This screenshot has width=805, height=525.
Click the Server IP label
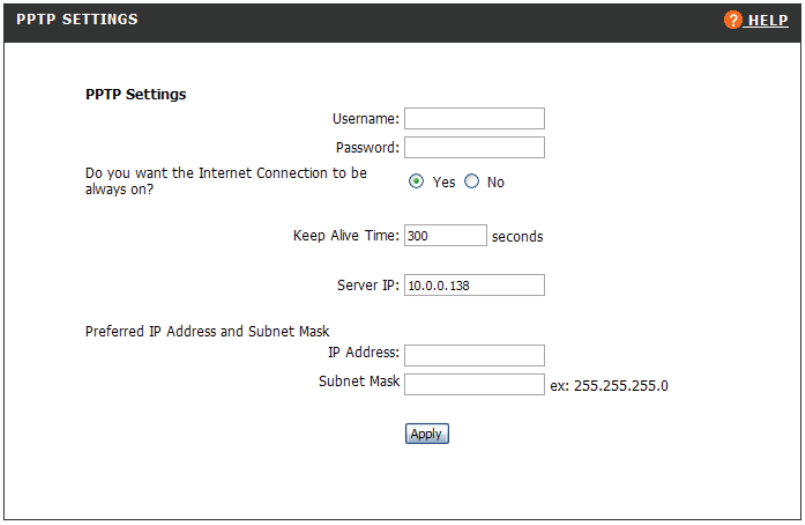pyautogui.click(x=368, y=285)
